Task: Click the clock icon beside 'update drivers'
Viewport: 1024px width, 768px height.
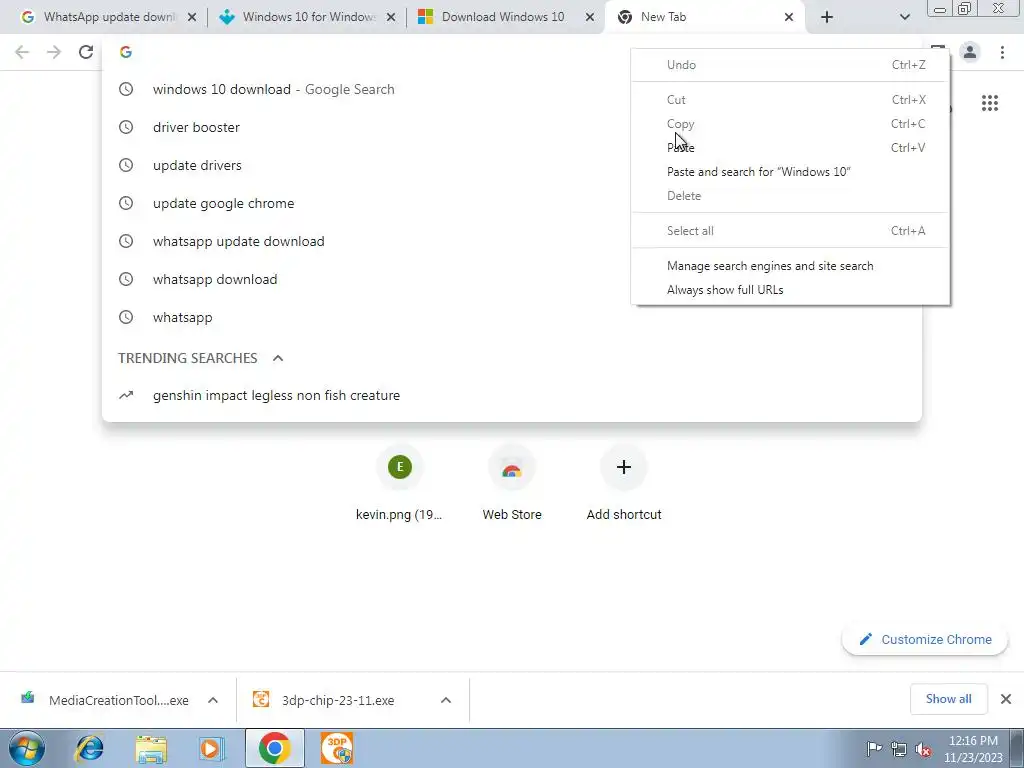Action: click(x=126, y=165)
